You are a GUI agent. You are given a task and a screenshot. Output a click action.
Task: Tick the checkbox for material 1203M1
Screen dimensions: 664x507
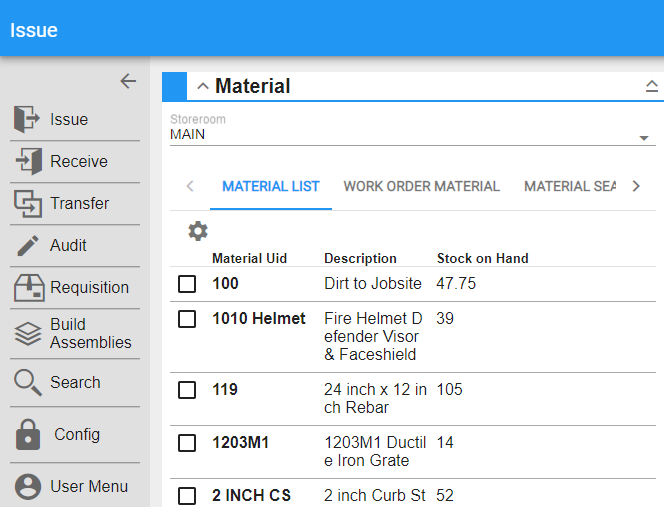[187, 442]
